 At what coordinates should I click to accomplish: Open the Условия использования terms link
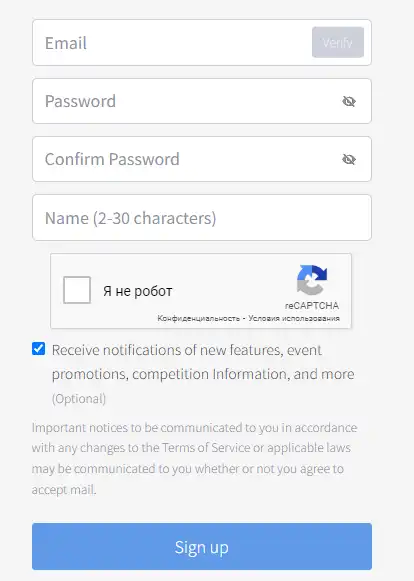(x=294, y=318)
